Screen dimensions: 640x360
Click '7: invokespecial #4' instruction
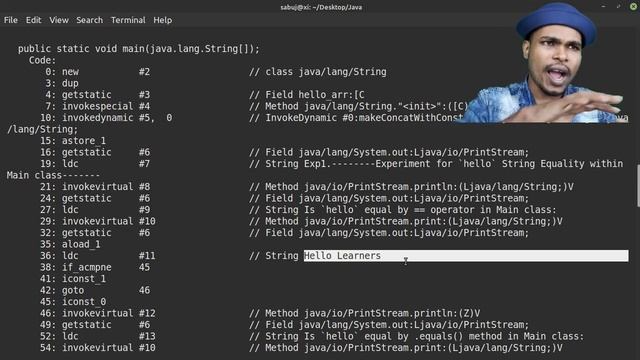tap(98, 106)
